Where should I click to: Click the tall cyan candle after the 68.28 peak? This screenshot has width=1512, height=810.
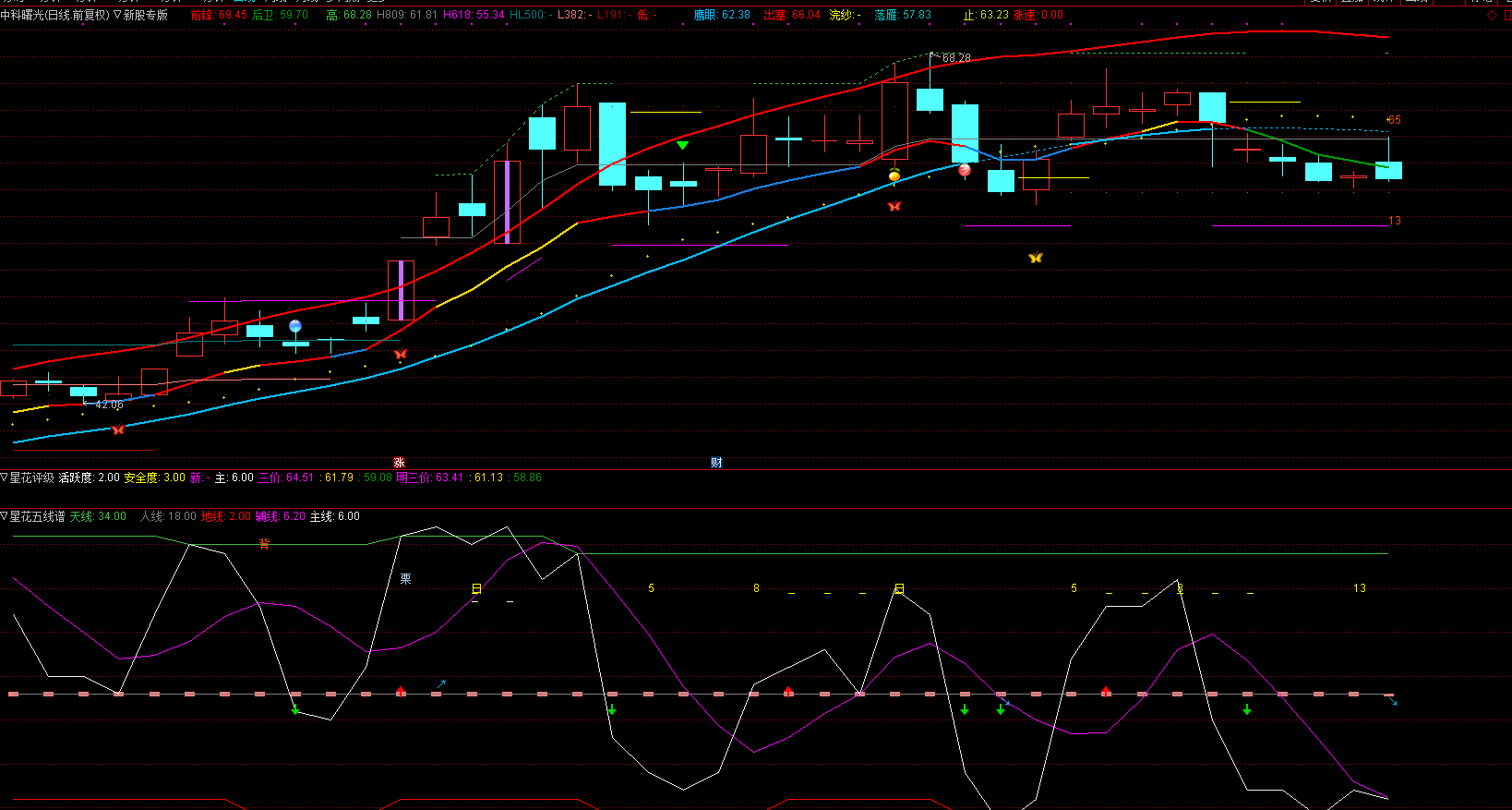pyautogui.click(x=965, y=133)
